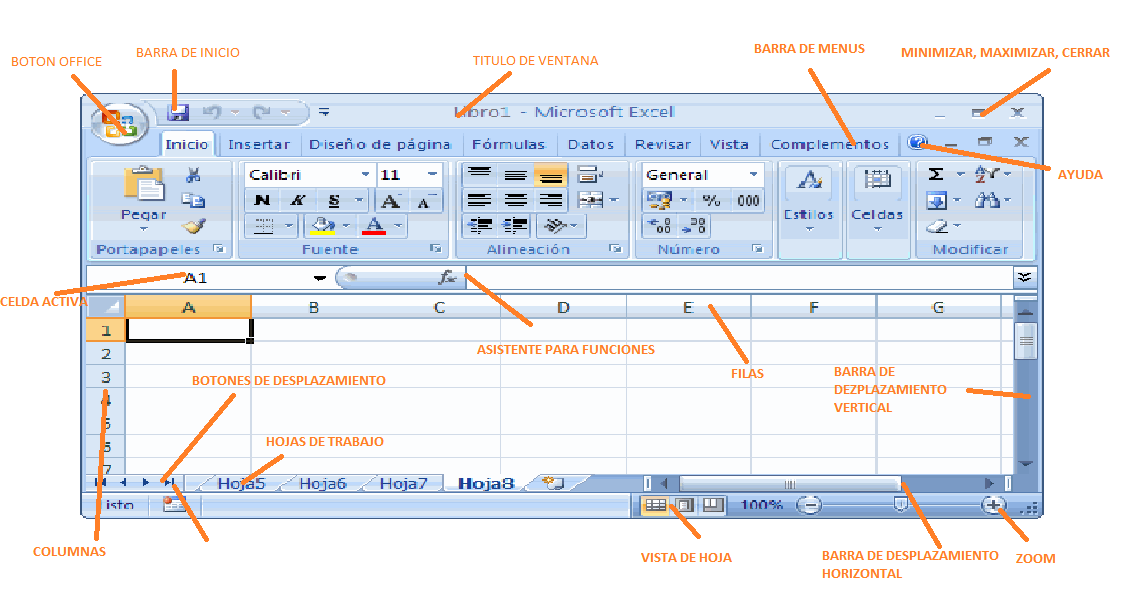Screen dimensions: 1129x590
Task: Click the Save icon on the quick access toolbar
Action: tap(178, 111)
